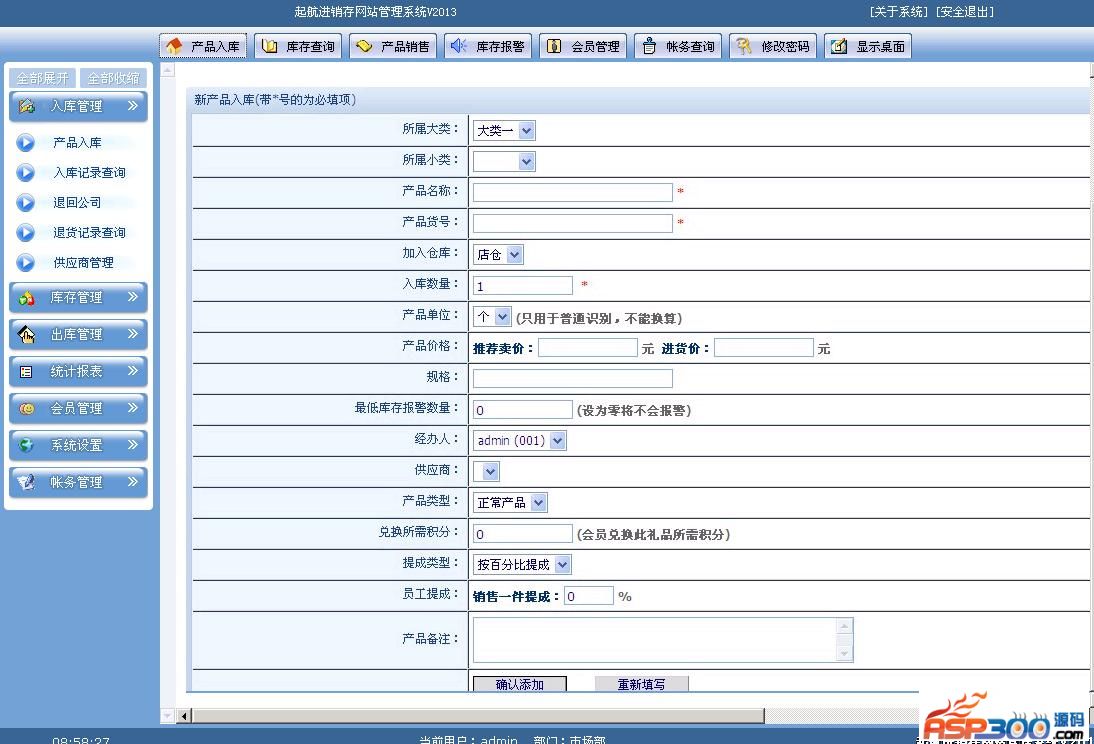Expand the 出库管理 panel via chevron
The height and width of the screenshot is (744, 1094).
[x=133, y=334]
